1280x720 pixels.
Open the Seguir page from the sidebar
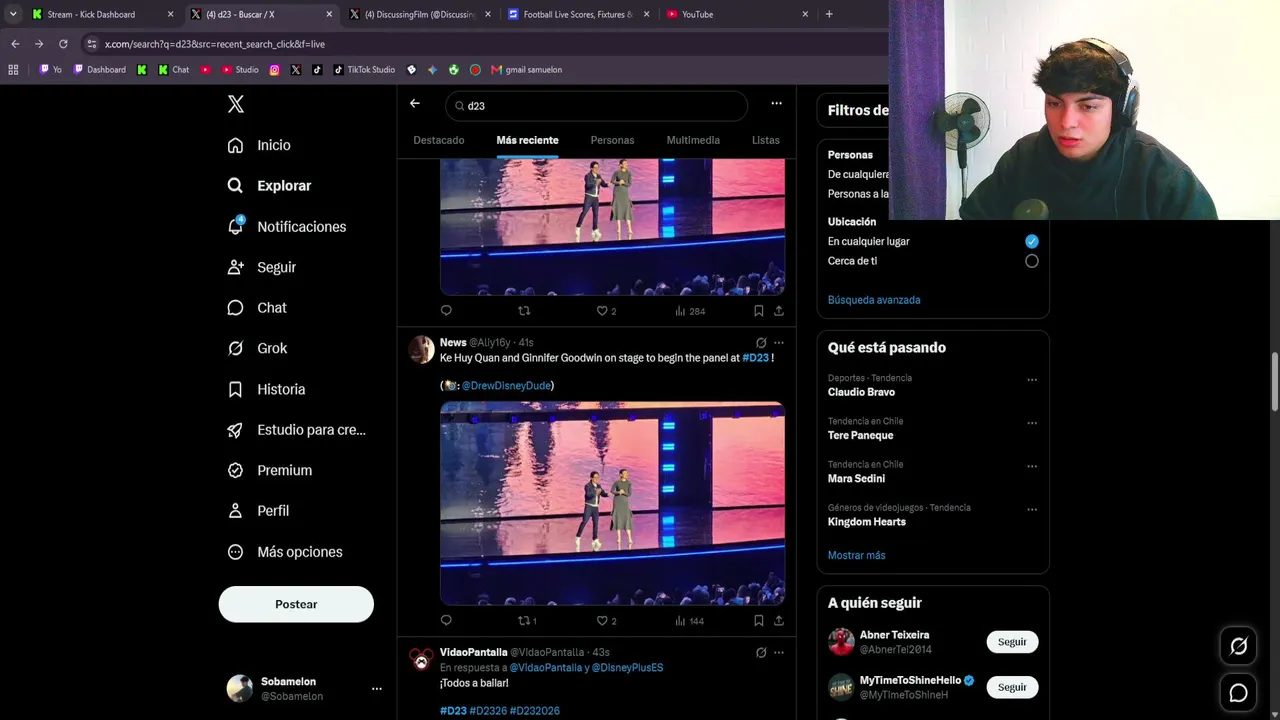tap(261, 267)
